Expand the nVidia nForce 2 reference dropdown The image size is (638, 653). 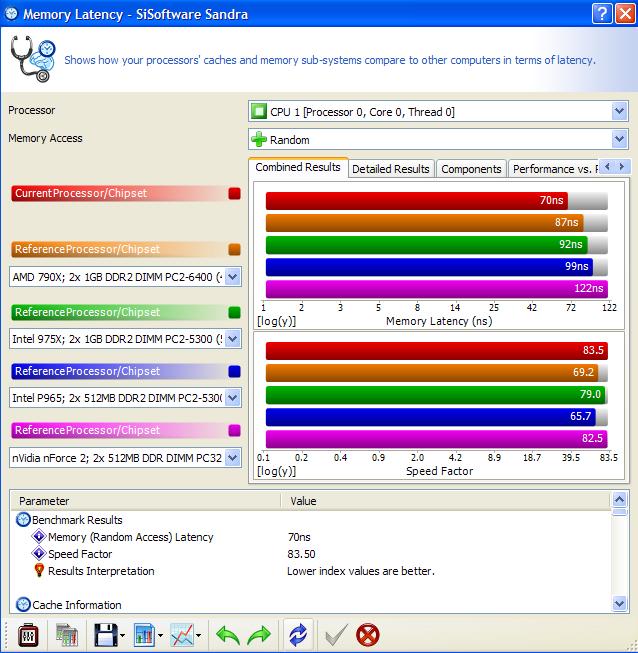[233, 458]
